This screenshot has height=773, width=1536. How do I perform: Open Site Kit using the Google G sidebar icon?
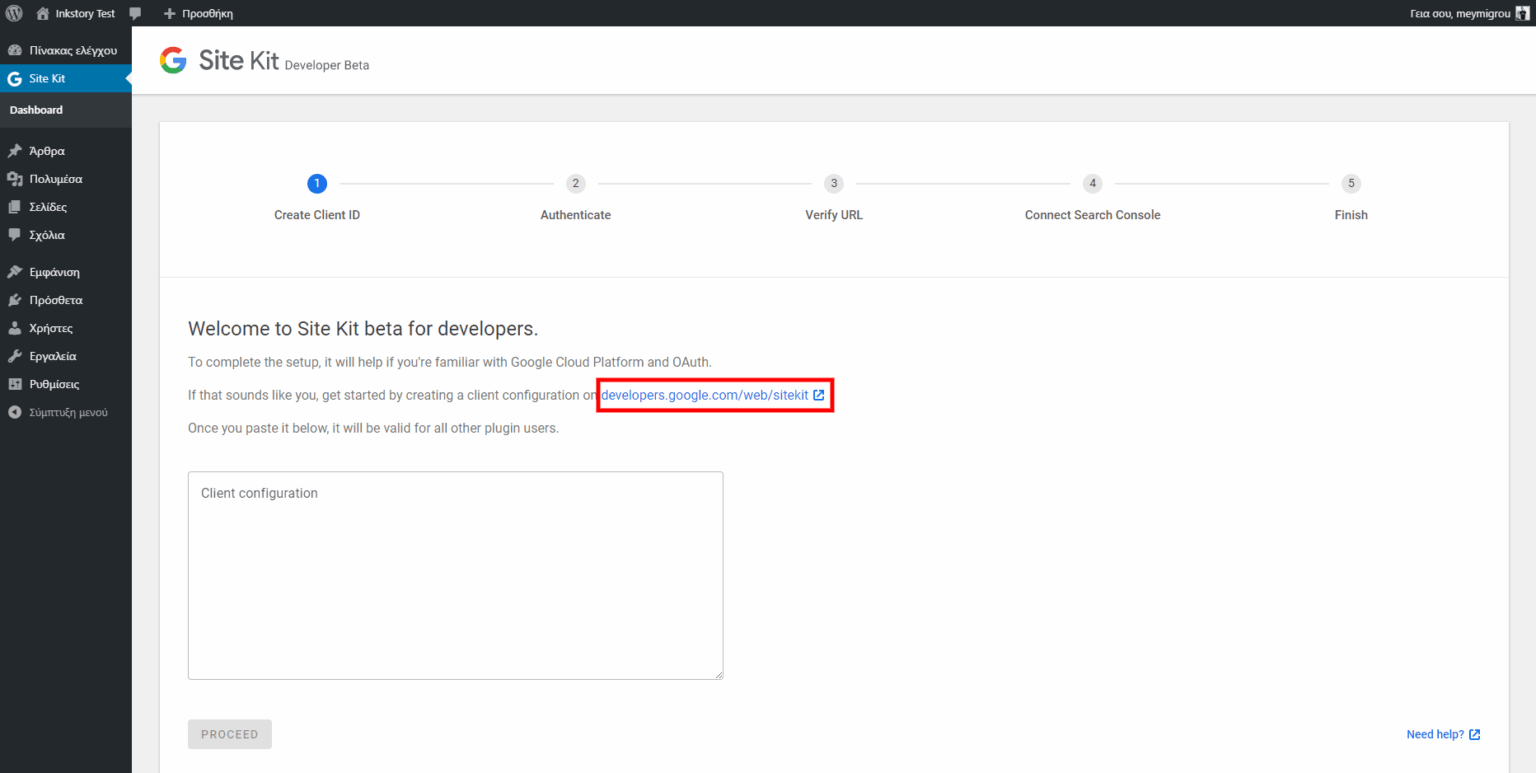coord(14,78)
